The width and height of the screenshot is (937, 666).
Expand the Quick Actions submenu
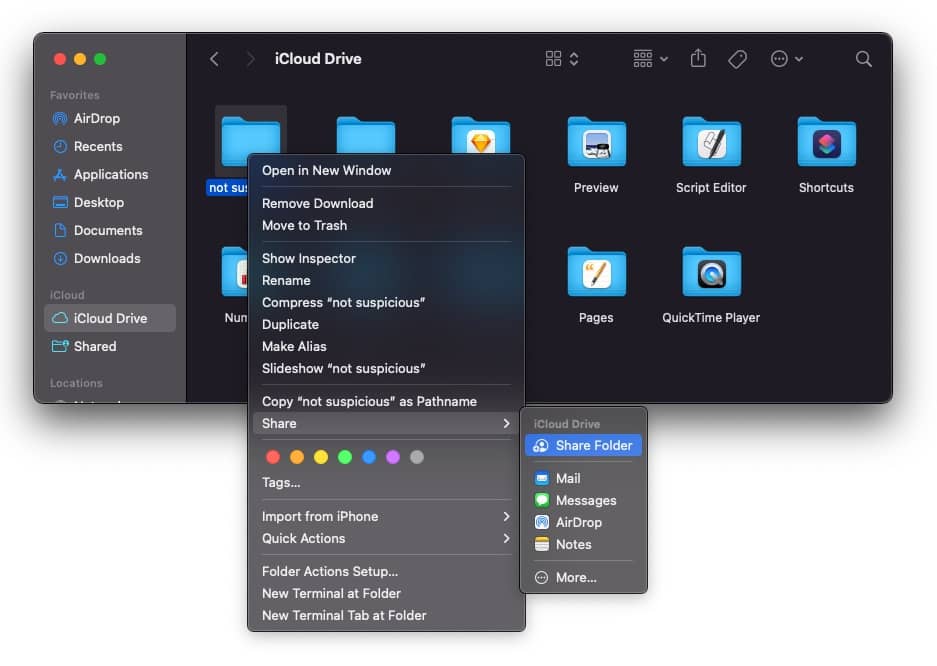coord(386,539)
